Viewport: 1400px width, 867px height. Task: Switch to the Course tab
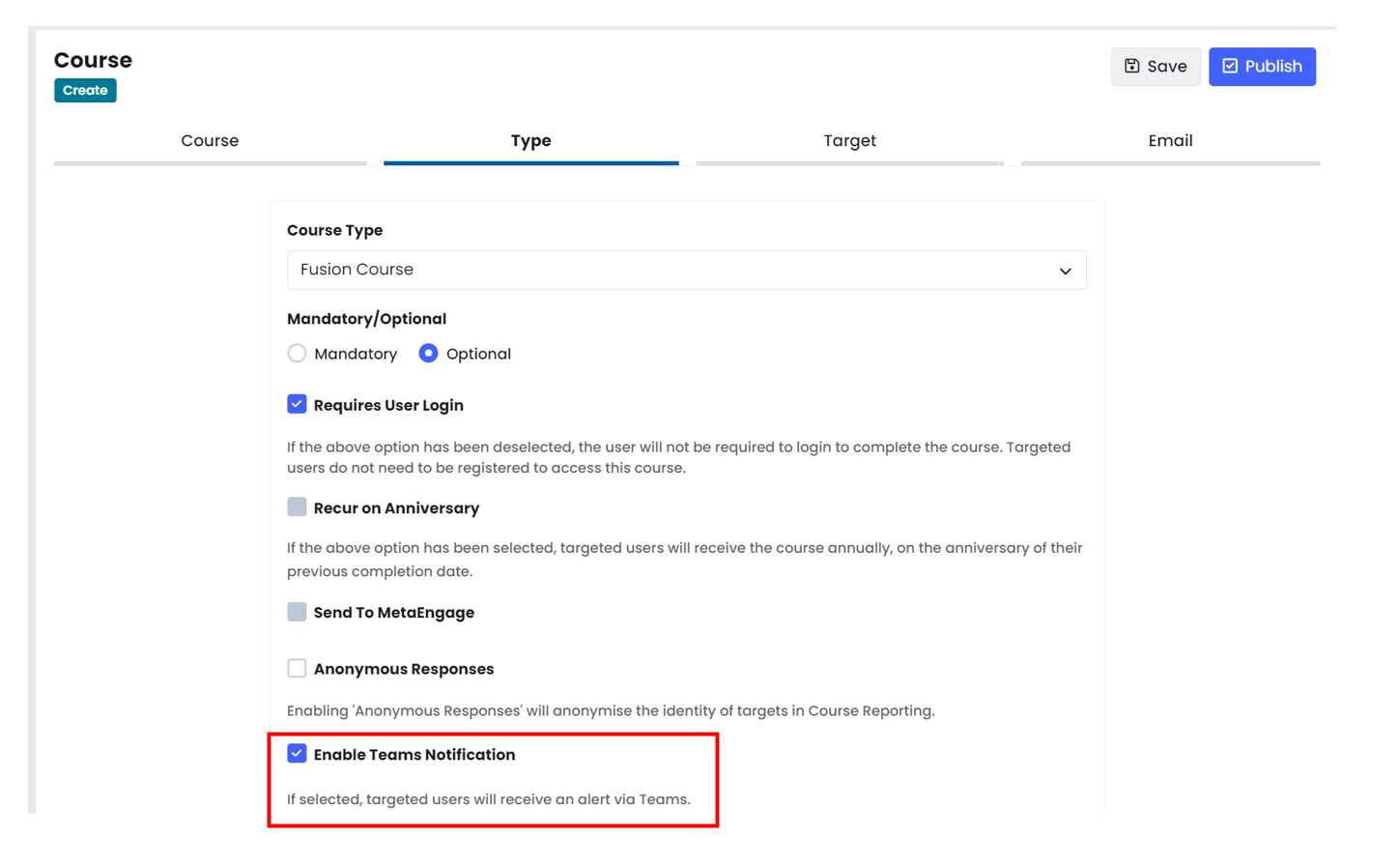(x=210, y=141)
